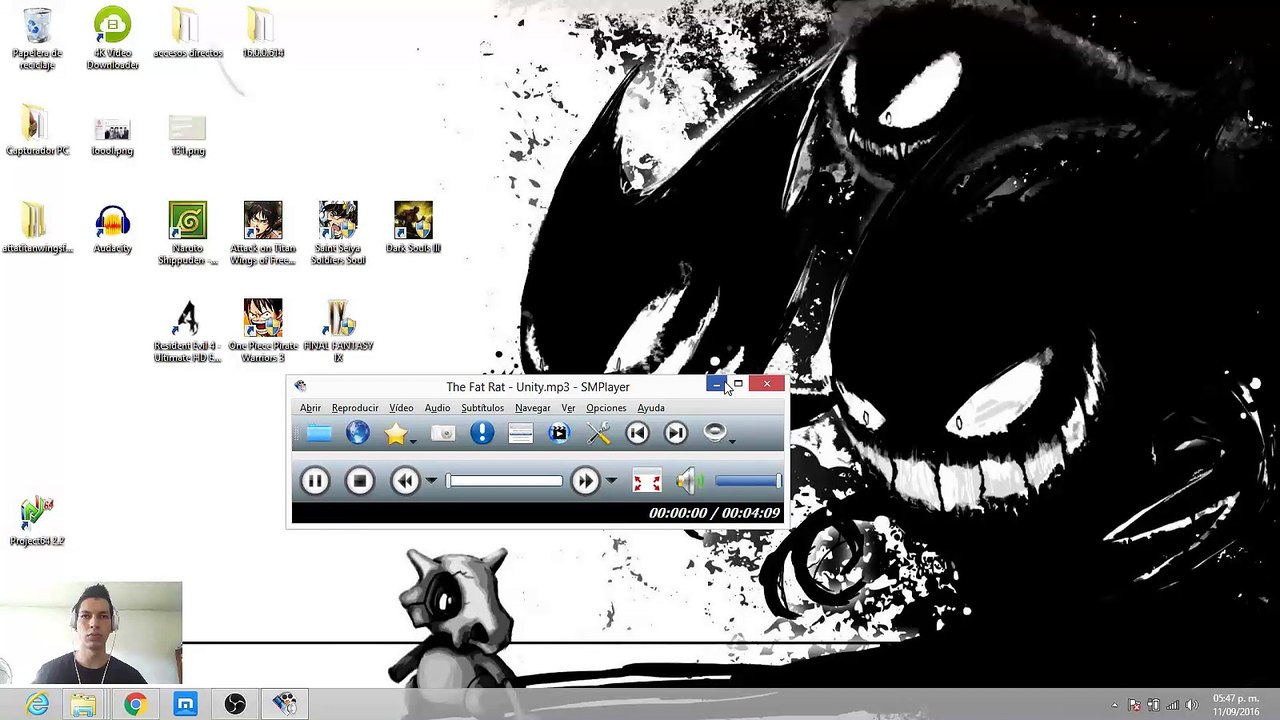
Task: Show file information with the blue exclamation icon
Action: [482, 433]
